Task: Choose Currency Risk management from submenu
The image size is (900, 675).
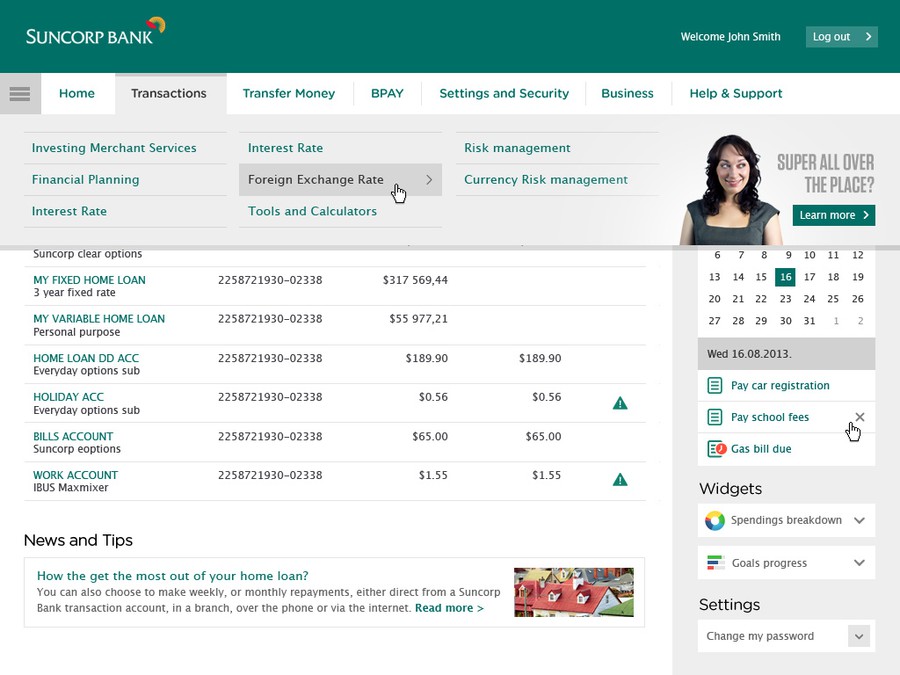Action: pyautogui.click(x=546, y=180)
